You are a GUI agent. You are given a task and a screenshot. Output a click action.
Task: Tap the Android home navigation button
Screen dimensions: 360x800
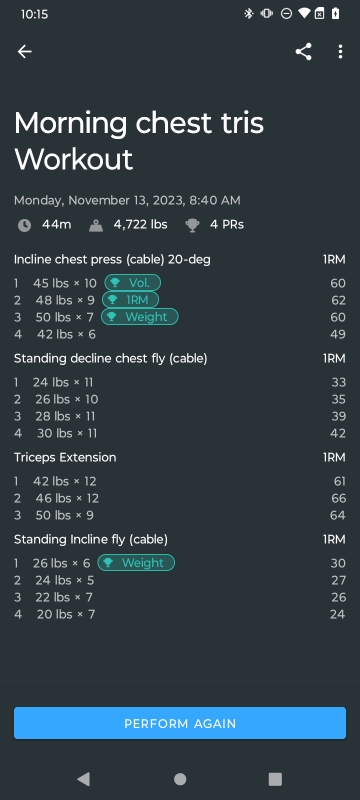click(x=180, y=779)
